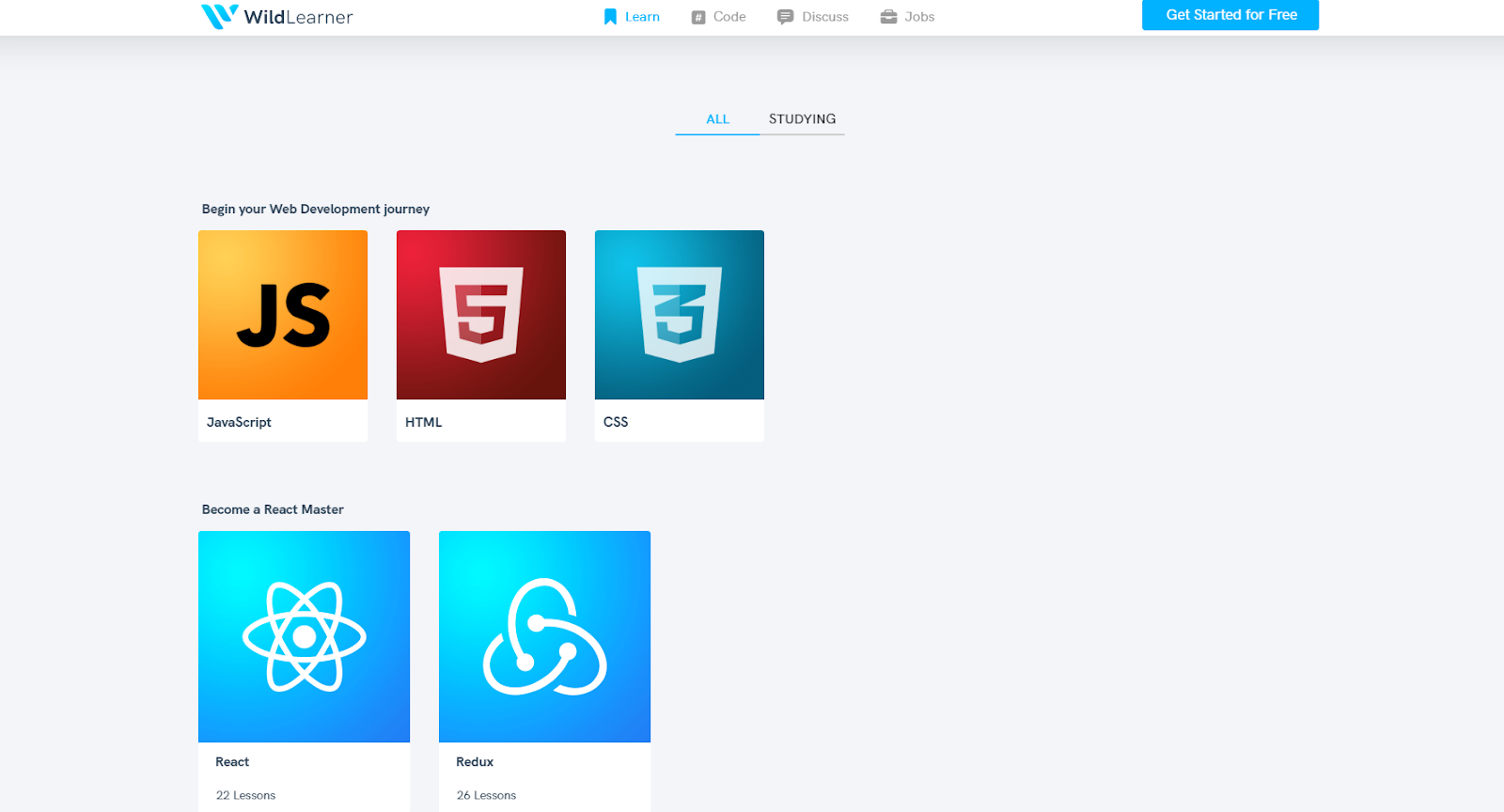Click the WildLearner logo icon
The image size is (1504, 812).
[x=219, y=16]
